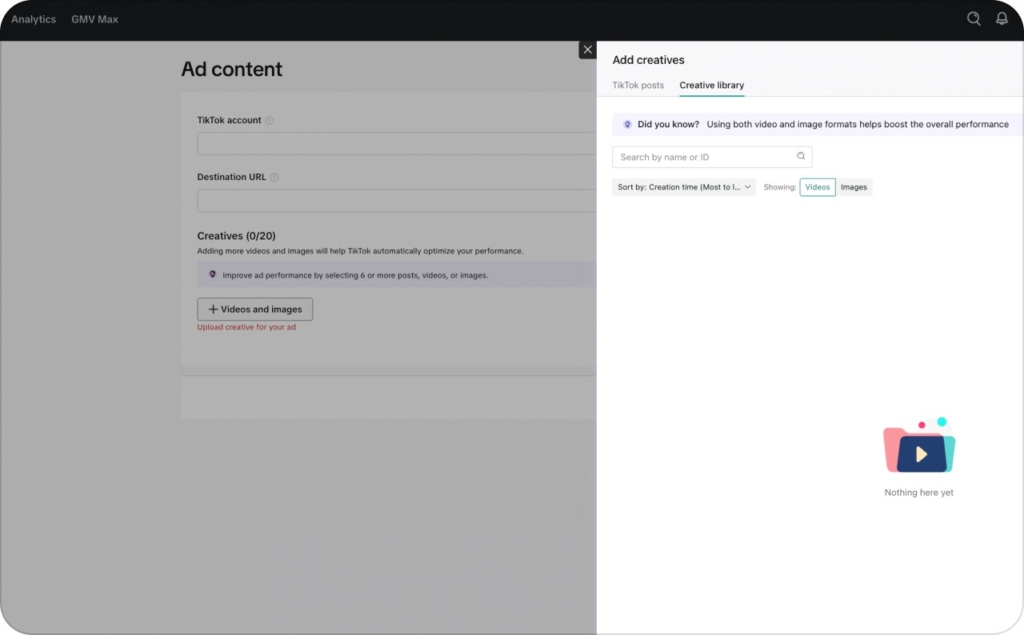Select the Creative library tab
The height and width of the screenshot is (635, 1024).
click(x=711, y=85)
